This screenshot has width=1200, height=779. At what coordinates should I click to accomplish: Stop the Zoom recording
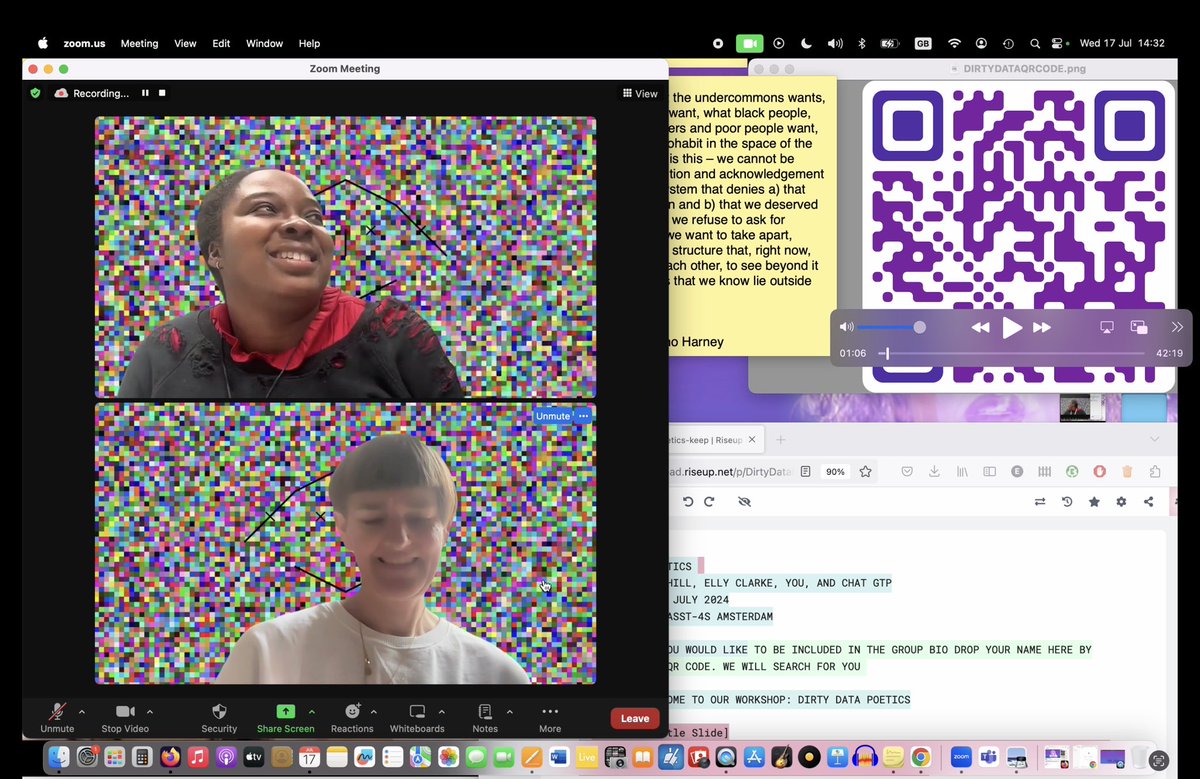[x=162, y=93]
